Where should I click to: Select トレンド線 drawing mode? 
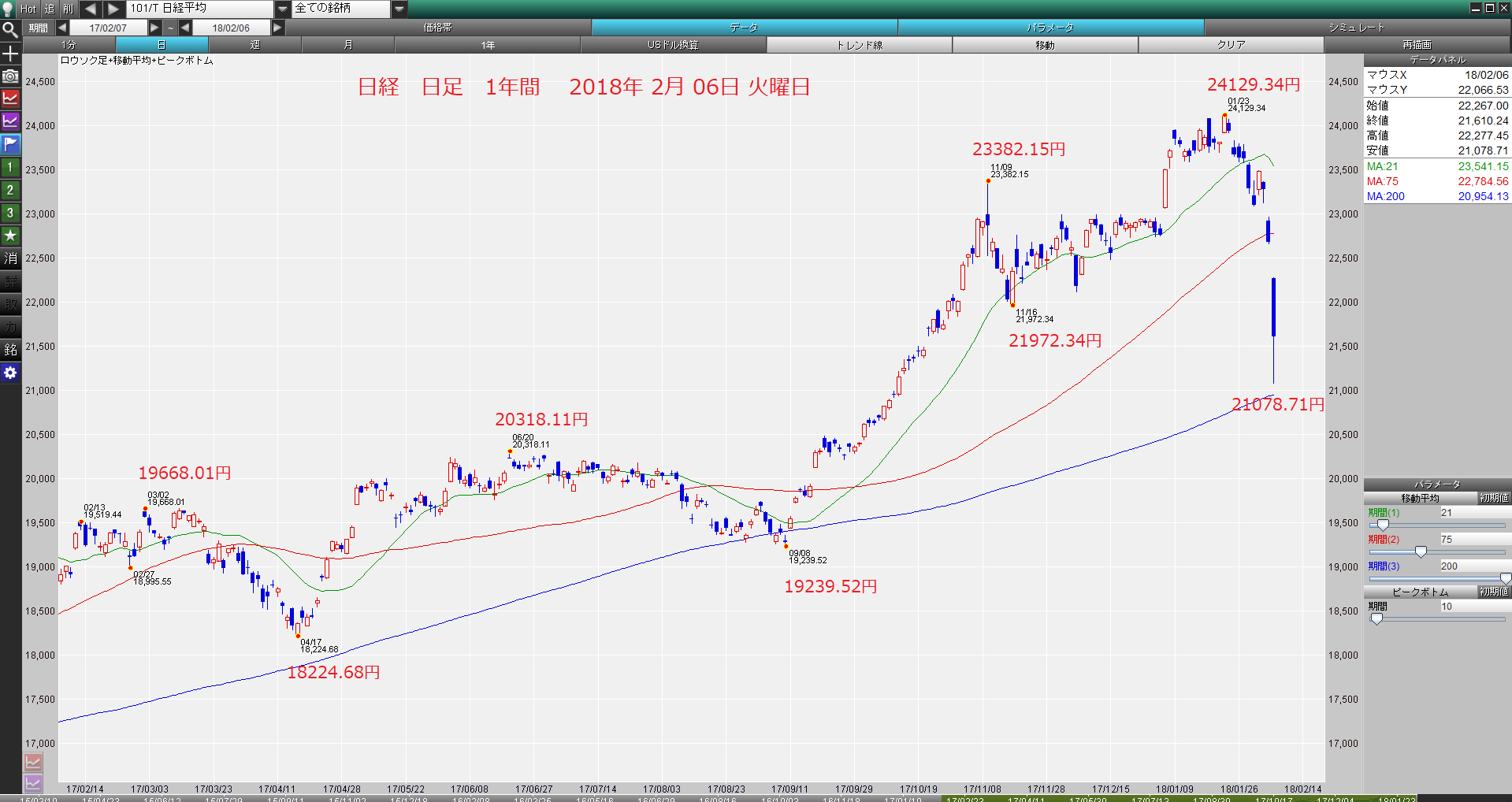859,45
